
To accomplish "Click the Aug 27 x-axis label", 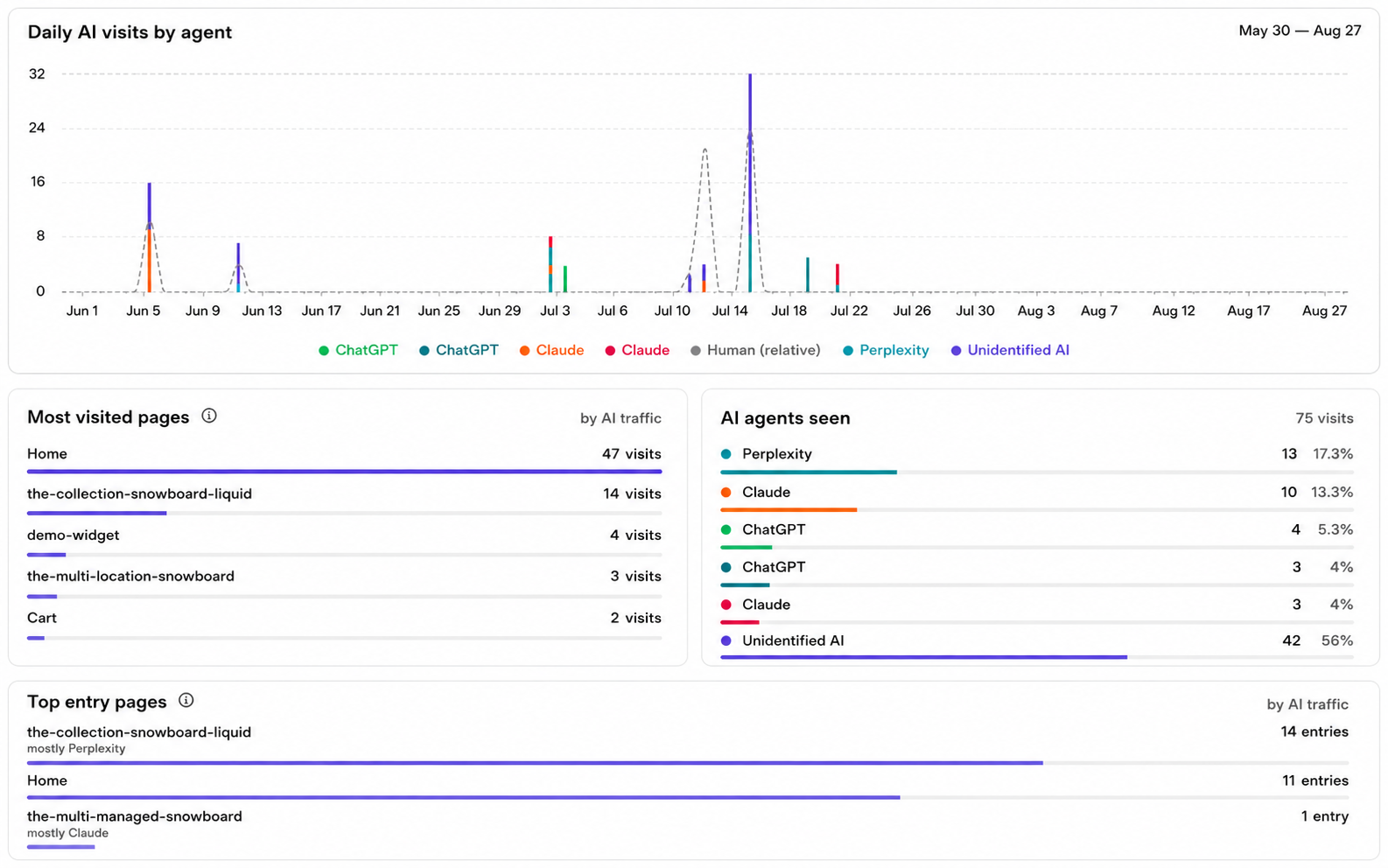I will (x=1324, y=311).
